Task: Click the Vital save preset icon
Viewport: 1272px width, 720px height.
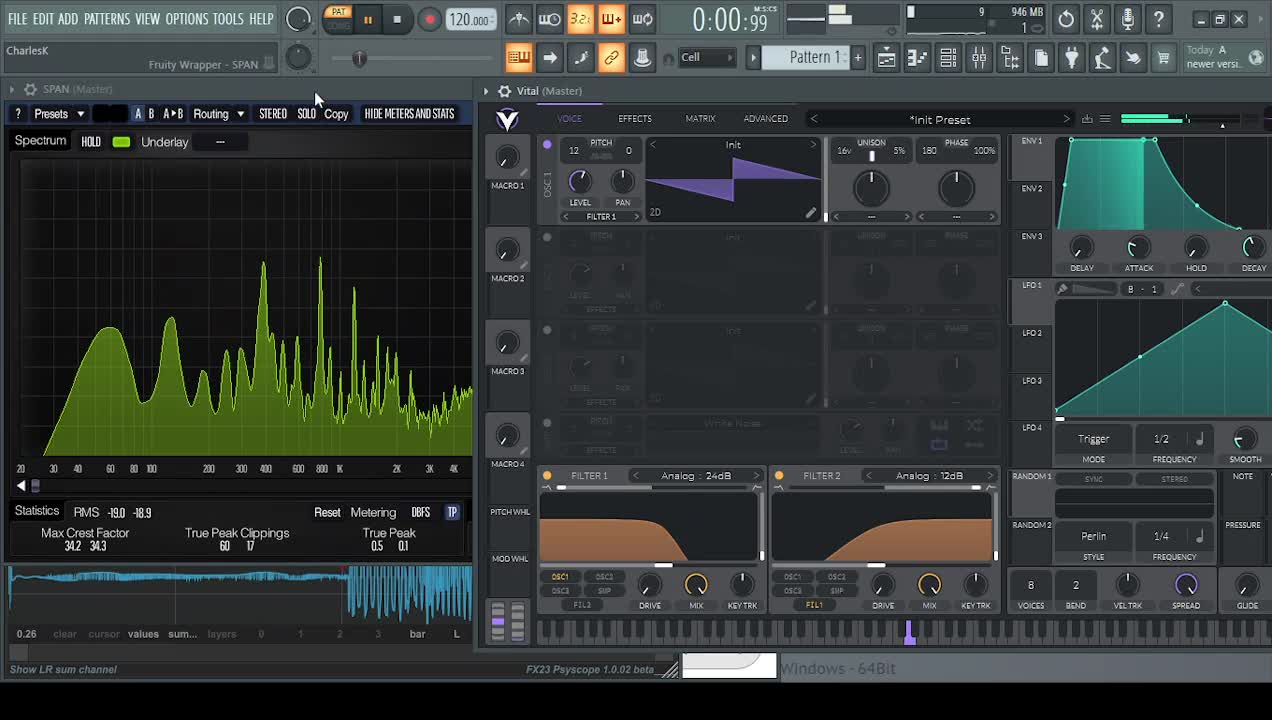Action: (x=1087, y=119)
